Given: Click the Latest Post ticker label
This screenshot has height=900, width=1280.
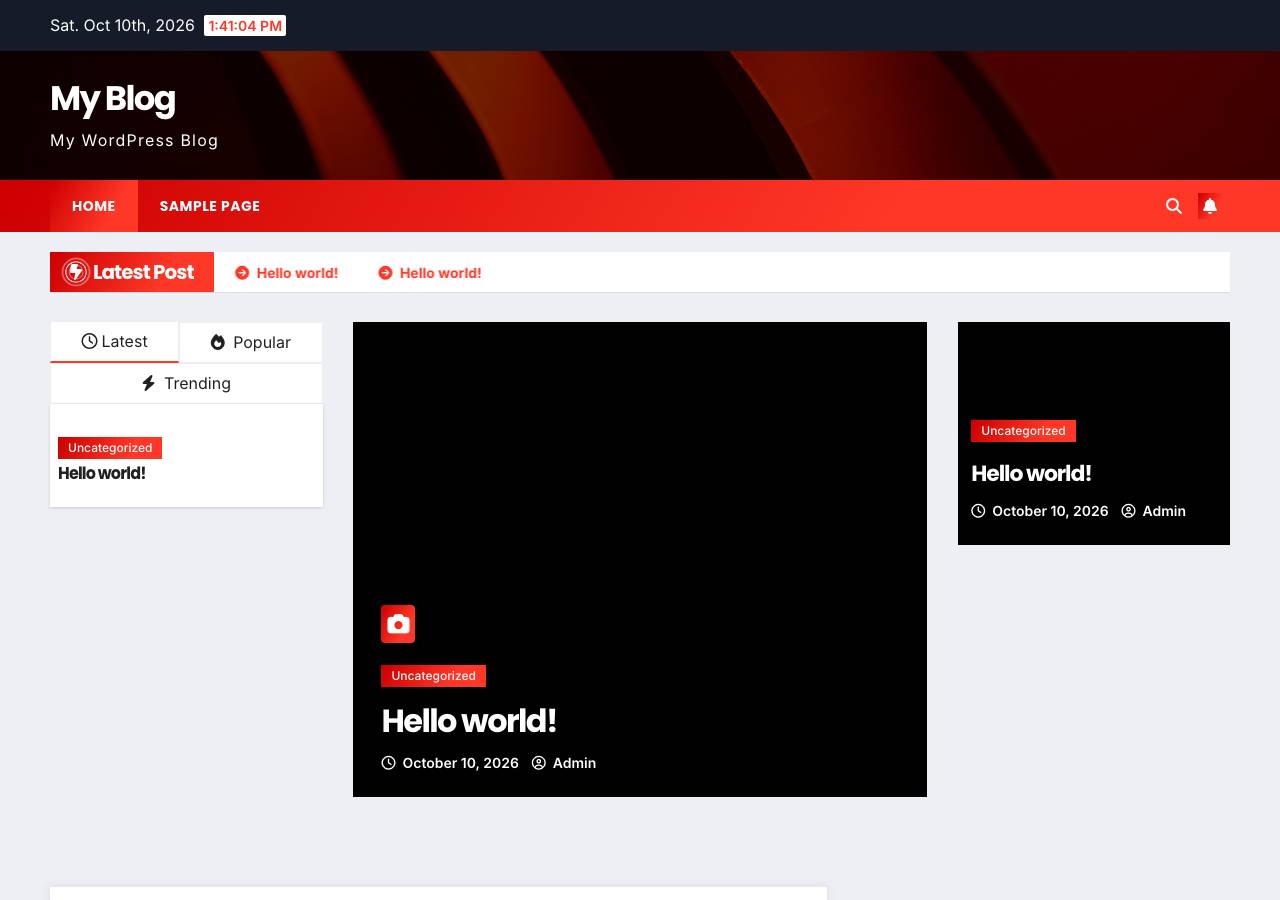Looking at the screenshot, I should coord(132,272).
